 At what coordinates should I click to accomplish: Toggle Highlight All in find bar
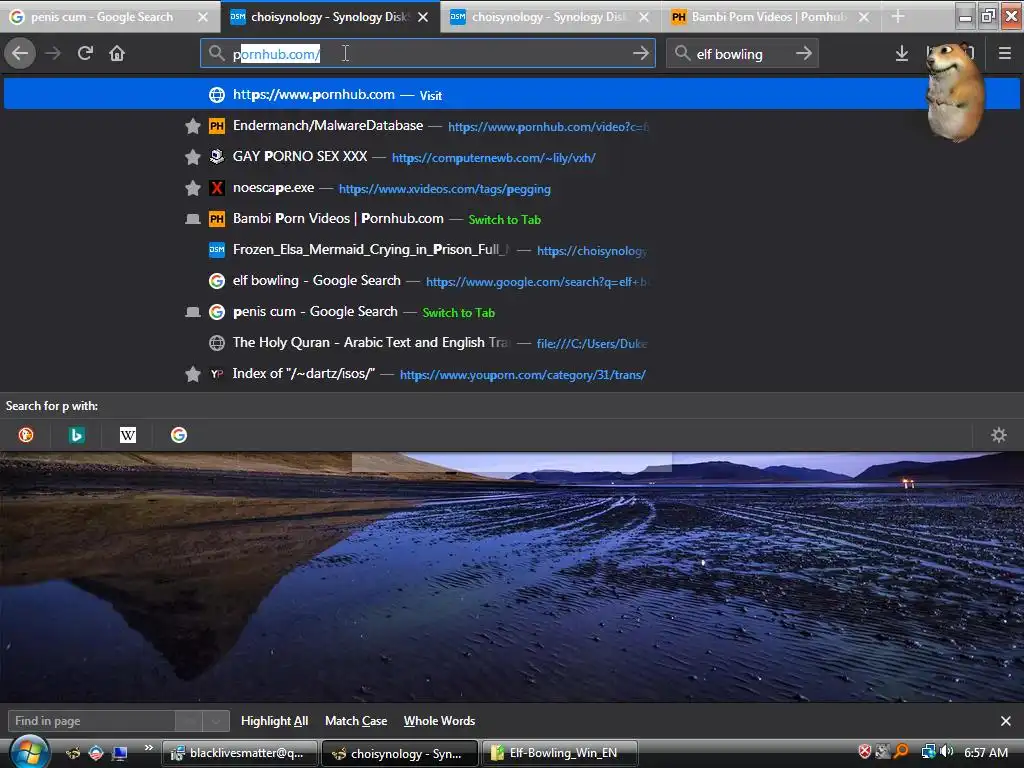[274, 721]
